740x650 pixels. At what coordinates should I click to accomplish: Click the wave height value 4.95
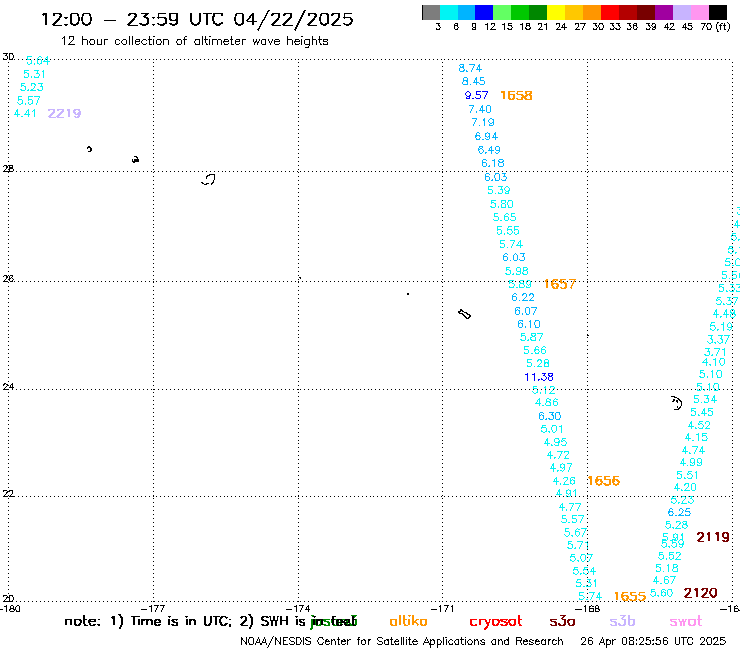coord(555,442)
